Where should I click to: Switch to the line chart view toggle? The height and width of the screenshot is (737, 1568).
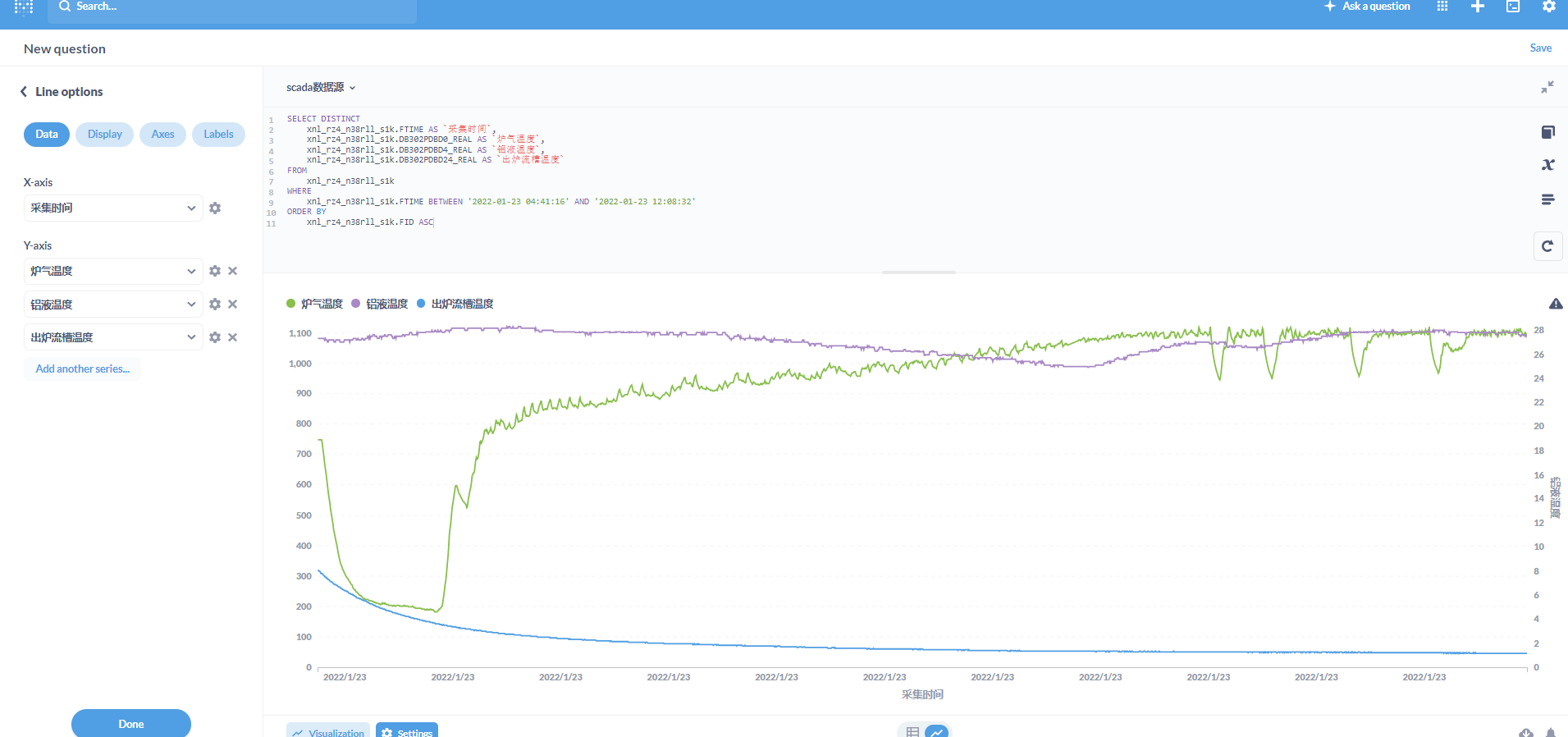point(937,731)
